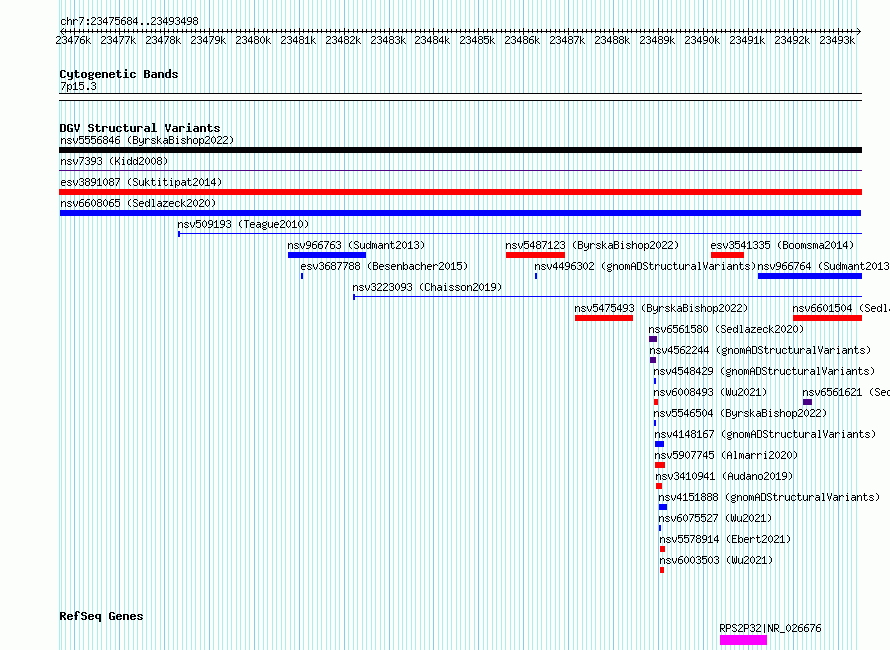Click nsv5578914 (Ebert2021) label

pyautogui.click(x=725, y=539)
